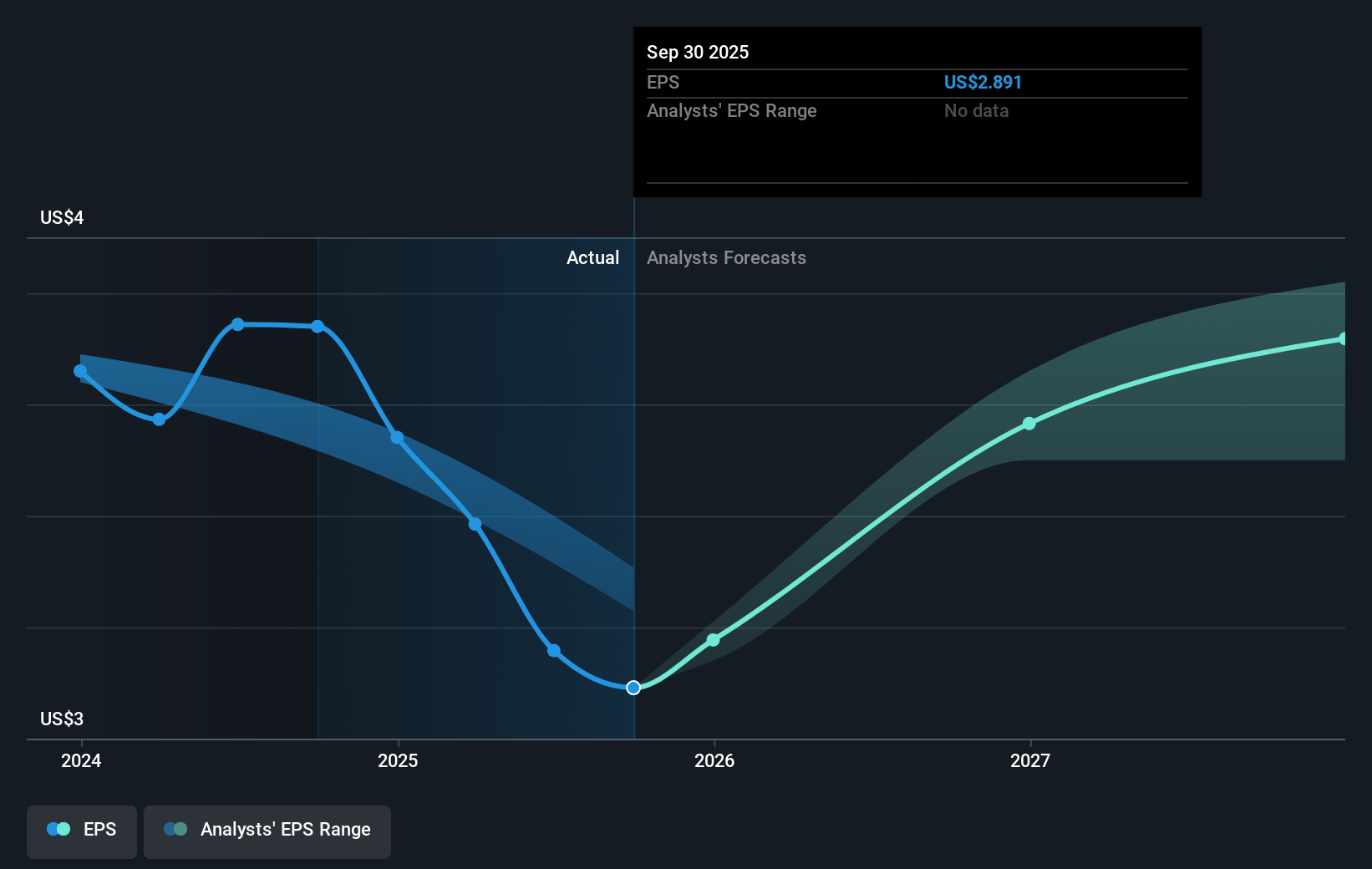This screenshot has width=1372, height=869.
Task: Click the EPS data point at 2024 start
Action: (80, 371)
